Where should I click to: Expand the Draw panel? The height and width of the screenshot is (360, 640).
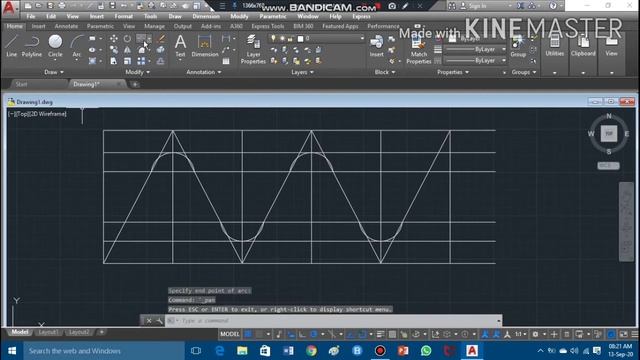click(x=53, y=72)
